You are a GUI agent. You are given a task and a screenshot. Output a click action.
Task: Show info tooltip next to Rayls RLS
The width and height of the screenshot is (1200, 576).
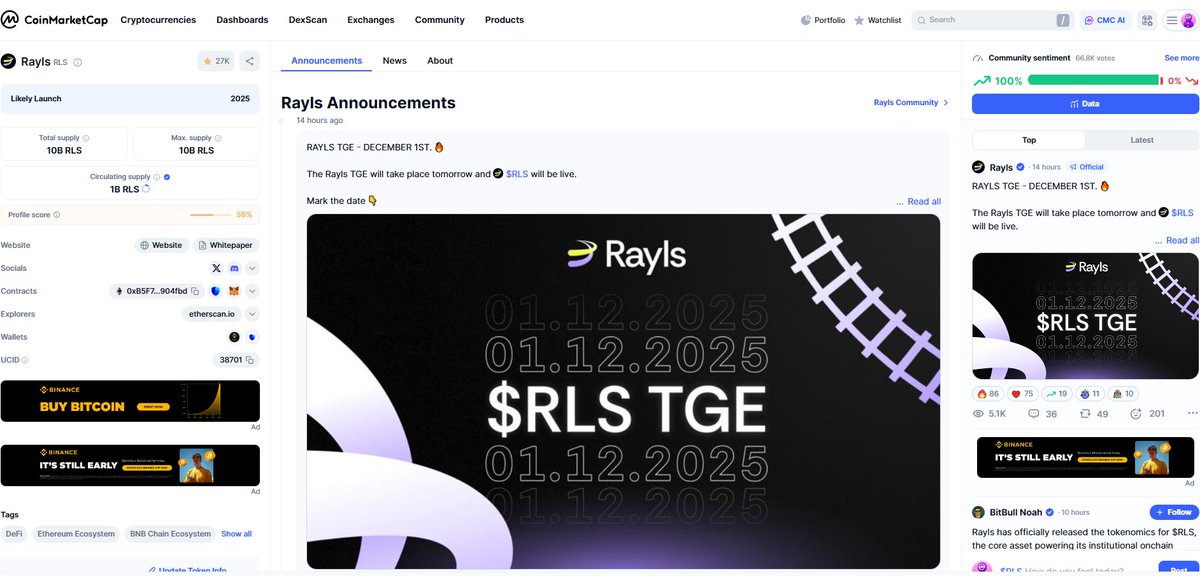(78, 62)
